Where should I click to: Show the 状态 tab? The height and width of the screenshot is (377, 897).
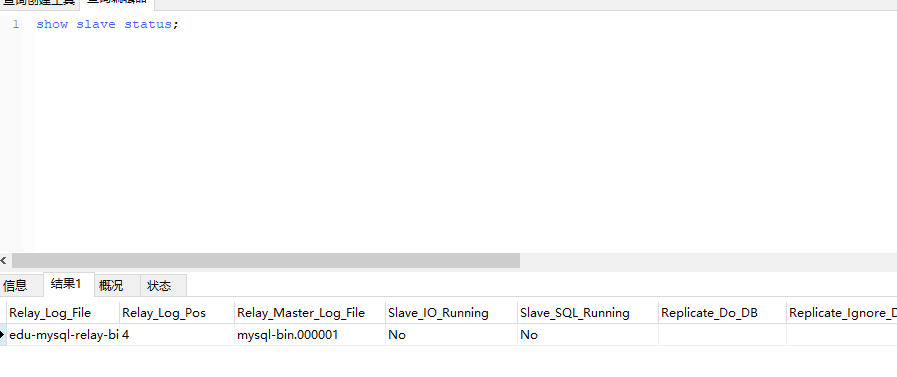tap(159, 285)
